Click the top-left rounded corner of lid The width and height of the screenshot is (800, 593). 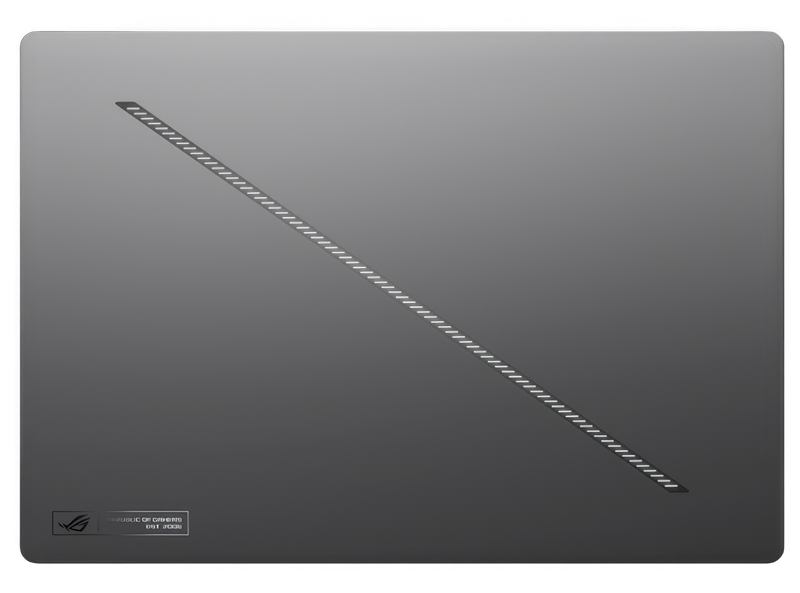point(26,38)
